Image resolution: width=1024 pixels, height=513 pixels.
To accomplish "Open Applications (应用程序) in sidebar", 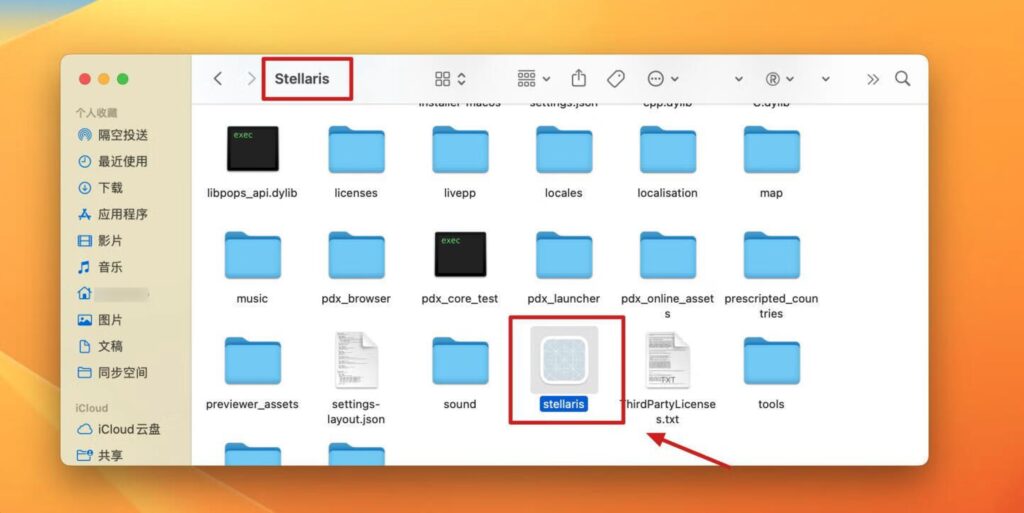I will [x=122, y=214].
